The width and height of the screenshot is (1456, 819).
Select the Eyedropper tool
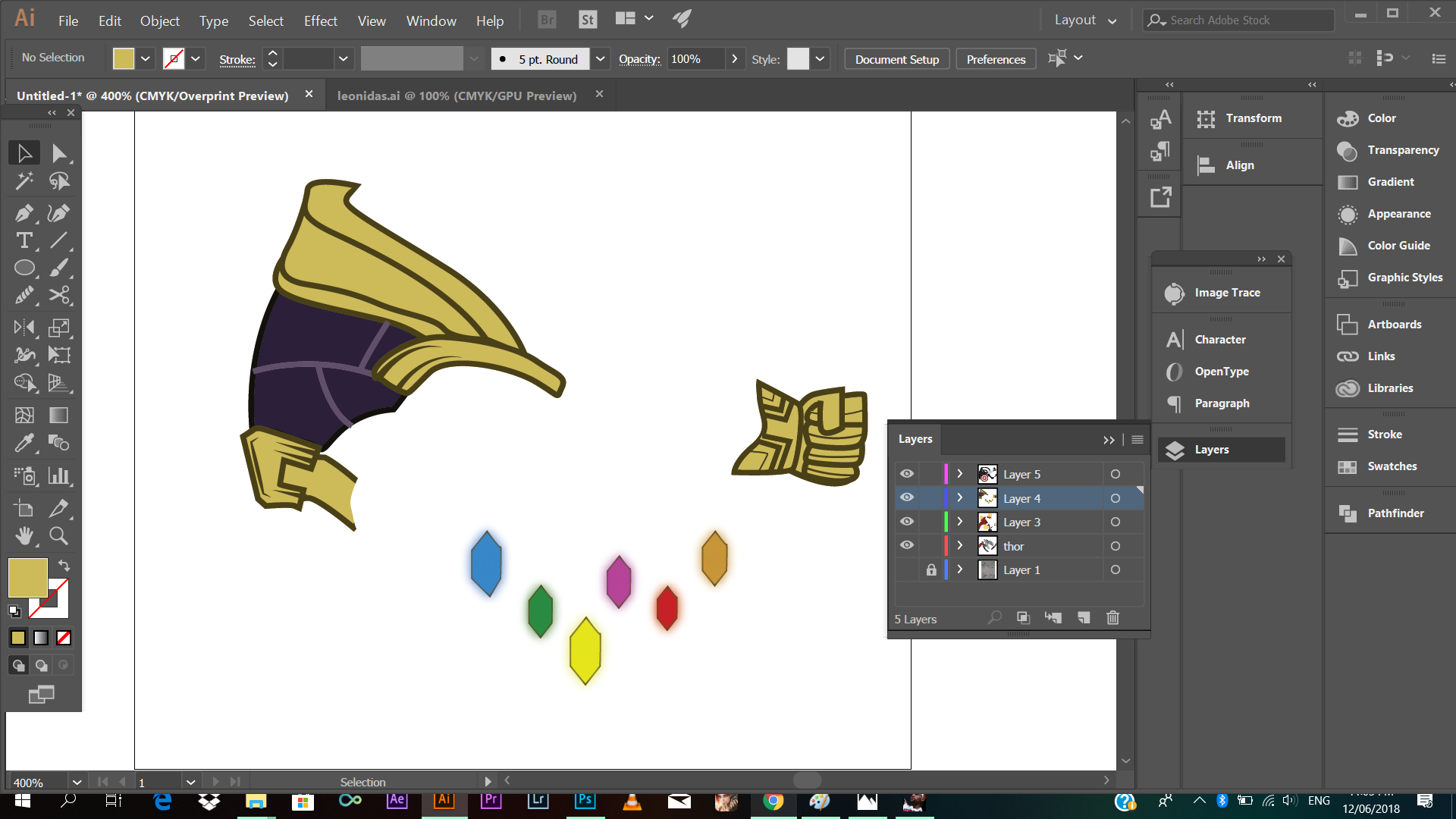24,443
